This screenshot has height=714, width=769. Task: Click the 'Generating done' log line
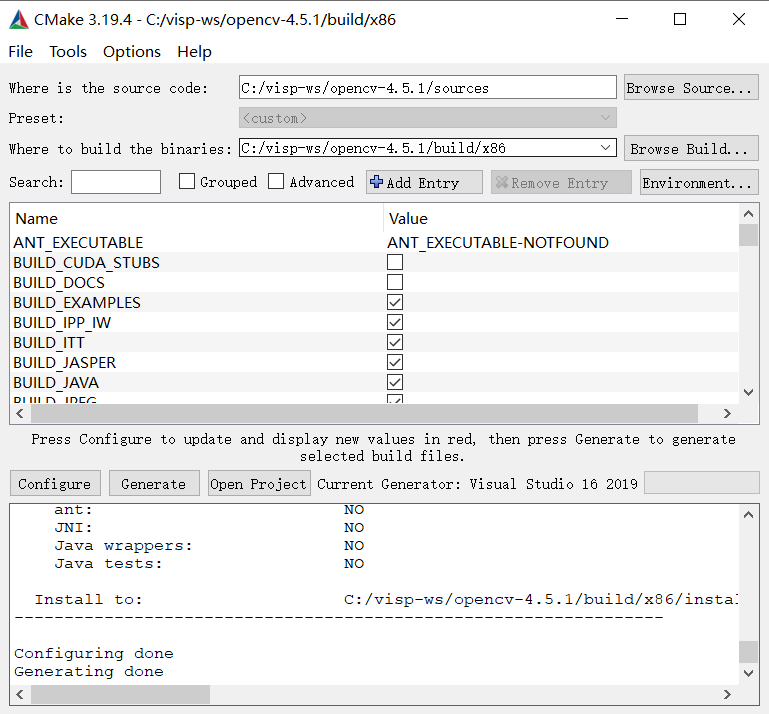pos(89,671)
